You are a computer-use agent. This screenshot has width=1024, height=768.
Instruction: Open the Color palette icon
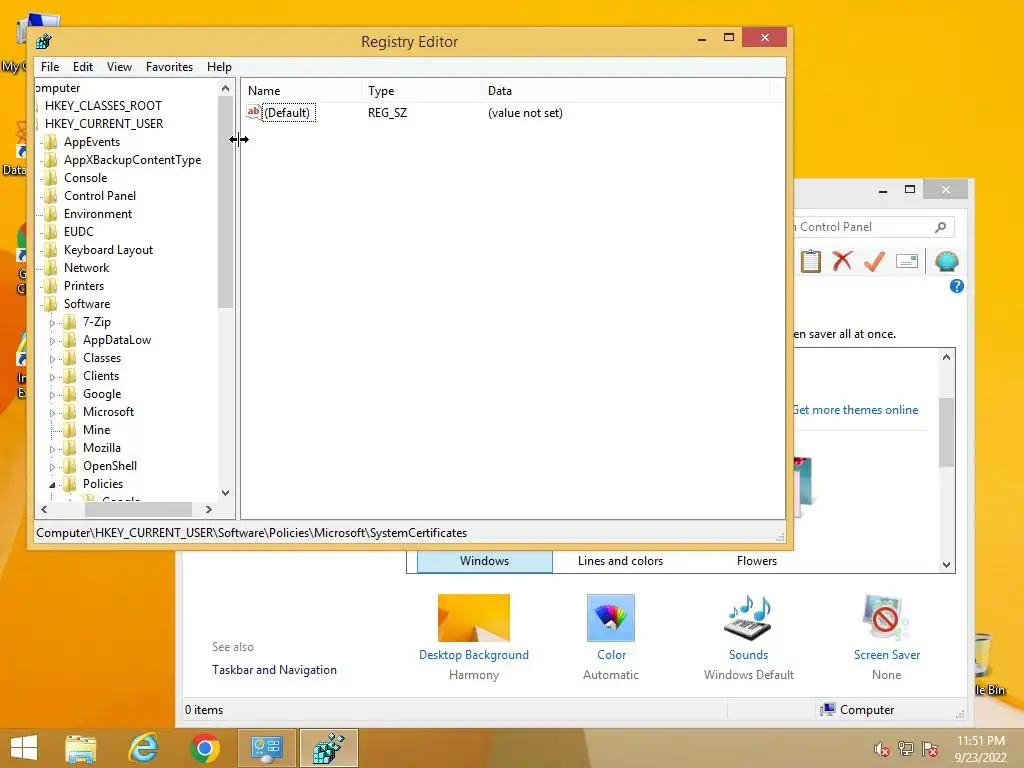click(611, 618)
